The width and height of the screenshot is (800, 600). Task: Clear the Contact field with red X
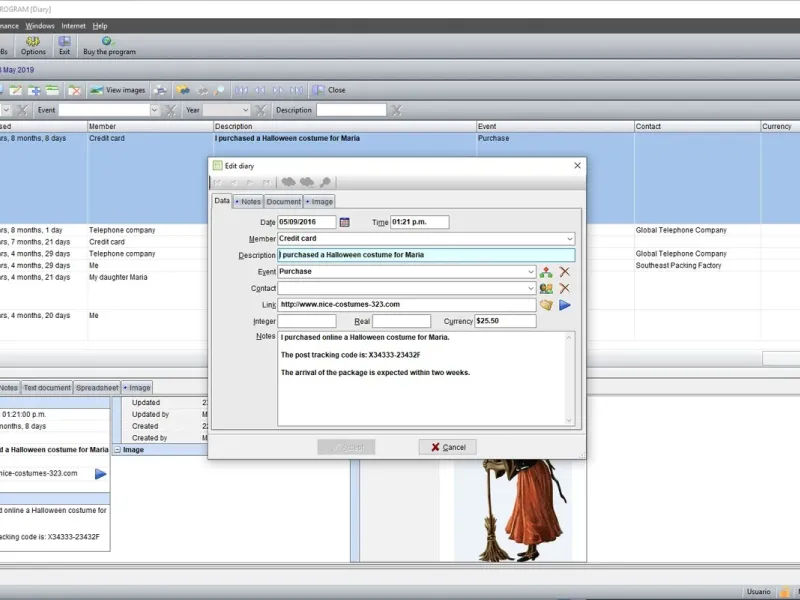[564, 288]
